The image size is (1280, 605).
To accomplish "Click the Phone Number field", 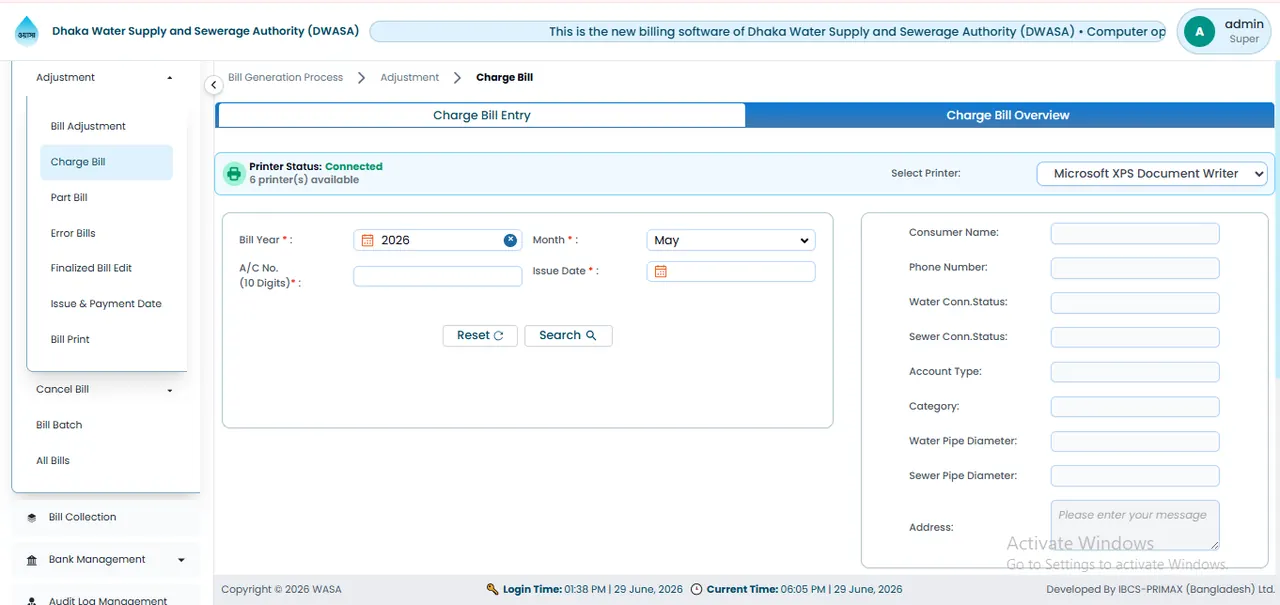I will [x=1135, y=268].
